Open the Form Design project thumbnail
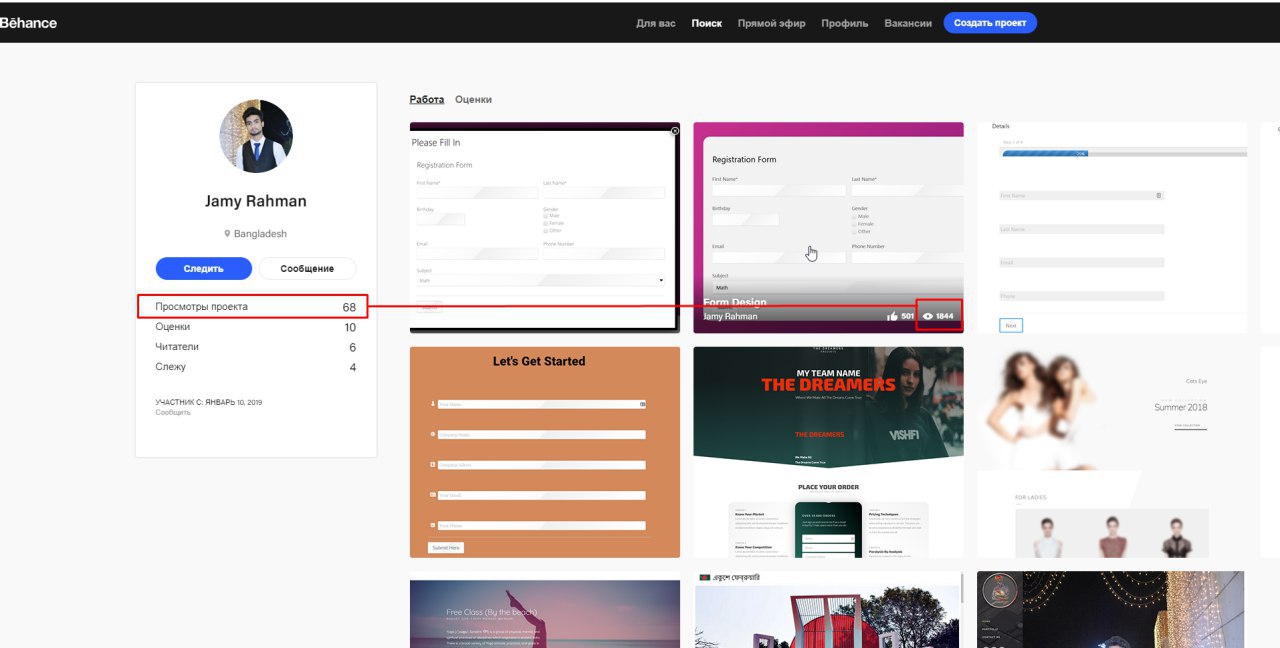This screenshot has height=648, width=1280. click(828, 228)
